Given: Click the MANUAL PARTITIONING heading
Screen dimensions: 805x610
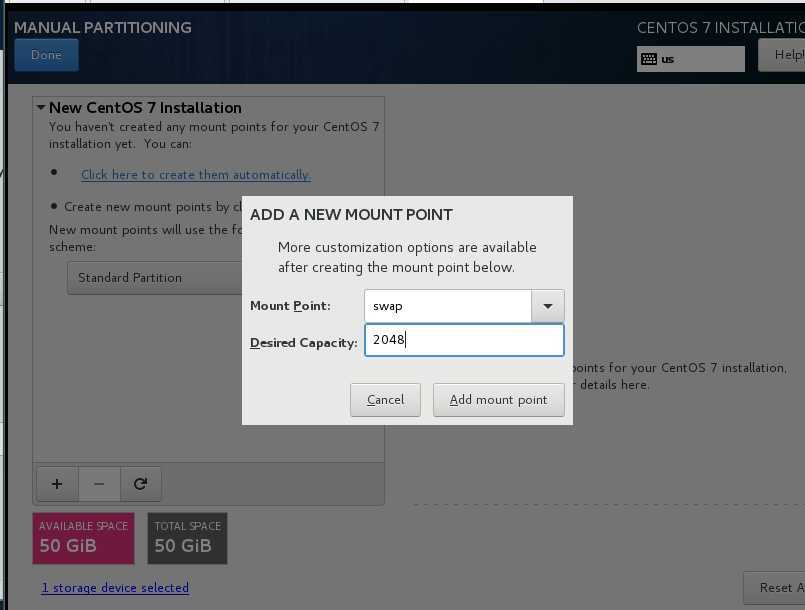Looking at the screenshot, I should click(103, 27).
